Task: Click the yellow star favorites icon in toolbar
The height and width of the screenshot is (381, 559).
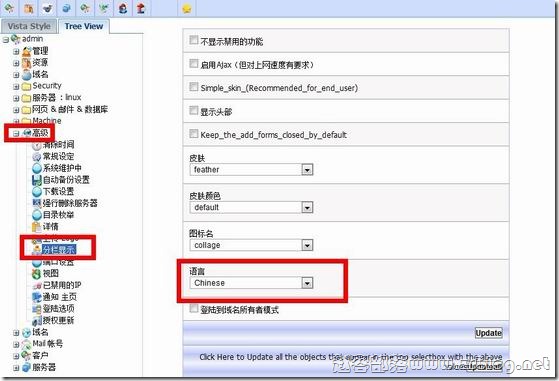Action: (x=186, y=9)
